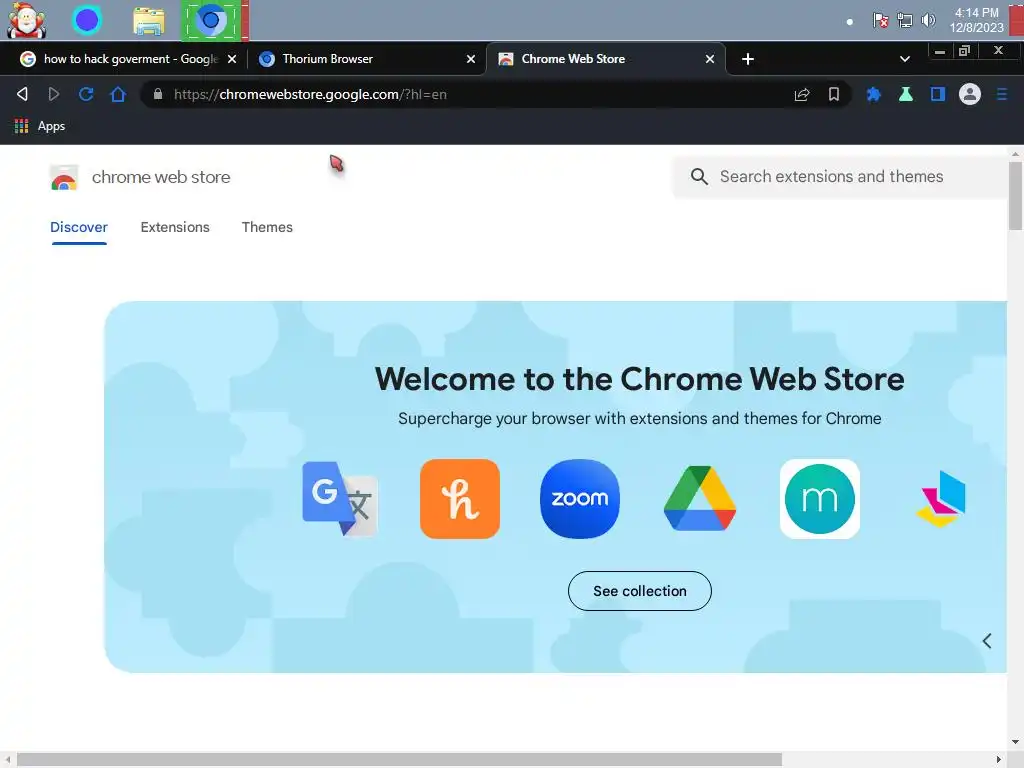Switch to the Themes navigation tab
The width and height of the screenshot is (1024, 768).
point(267,227)
